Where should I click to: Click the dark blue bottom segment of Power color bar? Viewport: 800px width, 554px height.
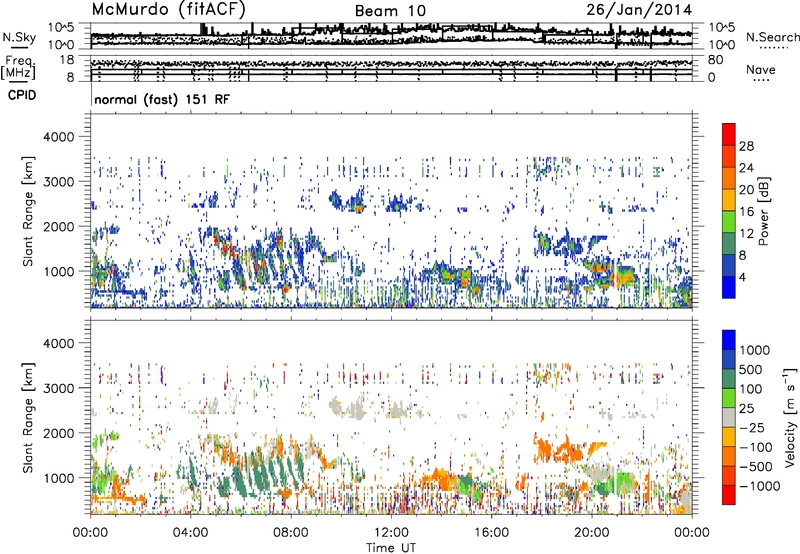pos(729,287)
